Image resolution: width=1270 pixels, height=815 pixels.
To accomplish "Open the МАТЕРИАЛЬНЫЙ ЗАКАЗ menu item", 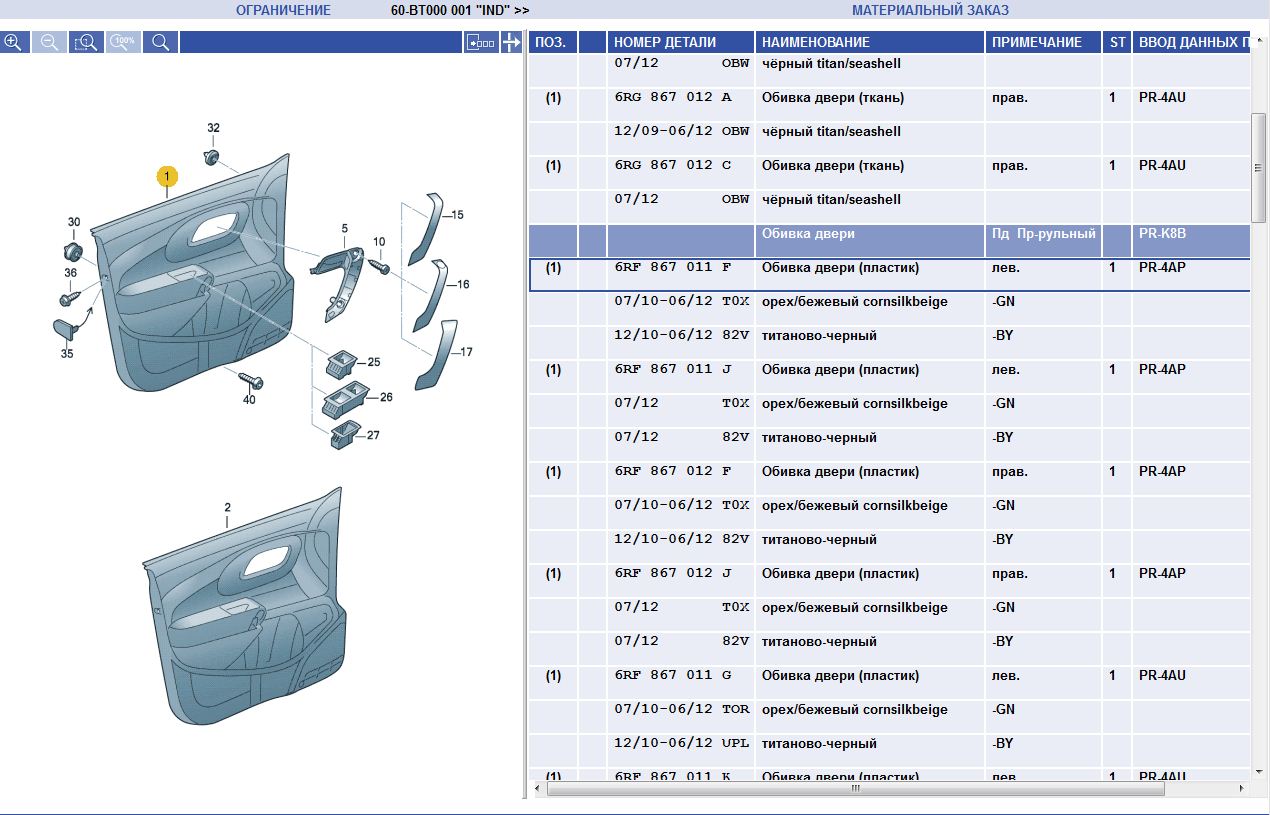I will coord(930,11).
